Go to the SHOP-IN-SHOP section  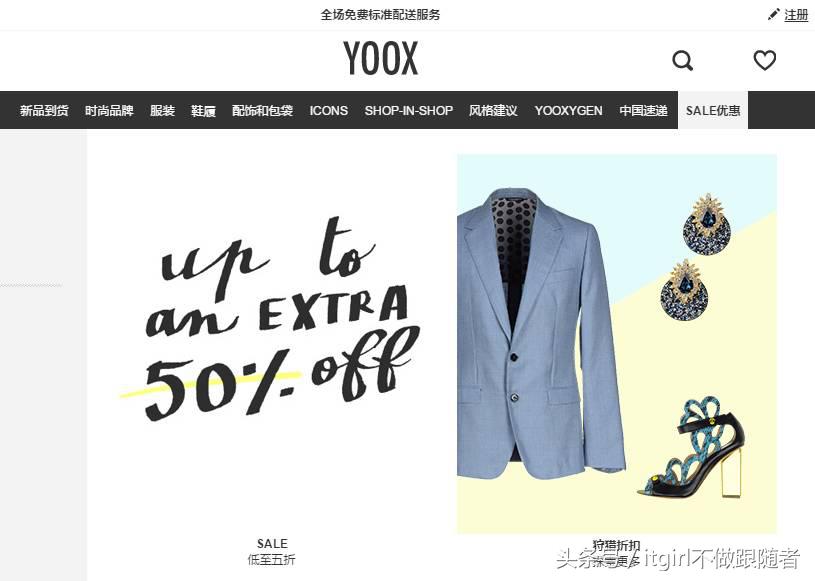(409, 111)
